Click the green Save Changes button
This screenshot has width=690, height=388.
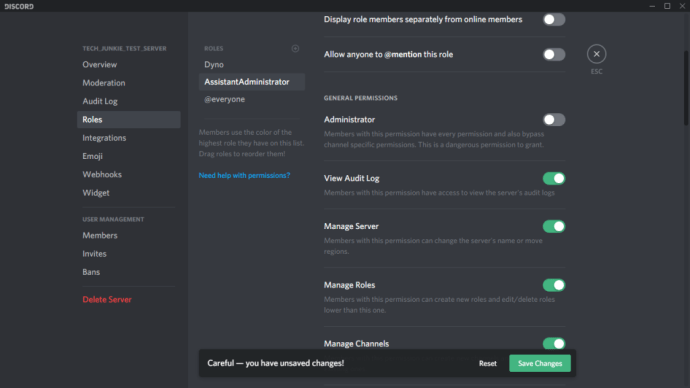tap(540, 363)
